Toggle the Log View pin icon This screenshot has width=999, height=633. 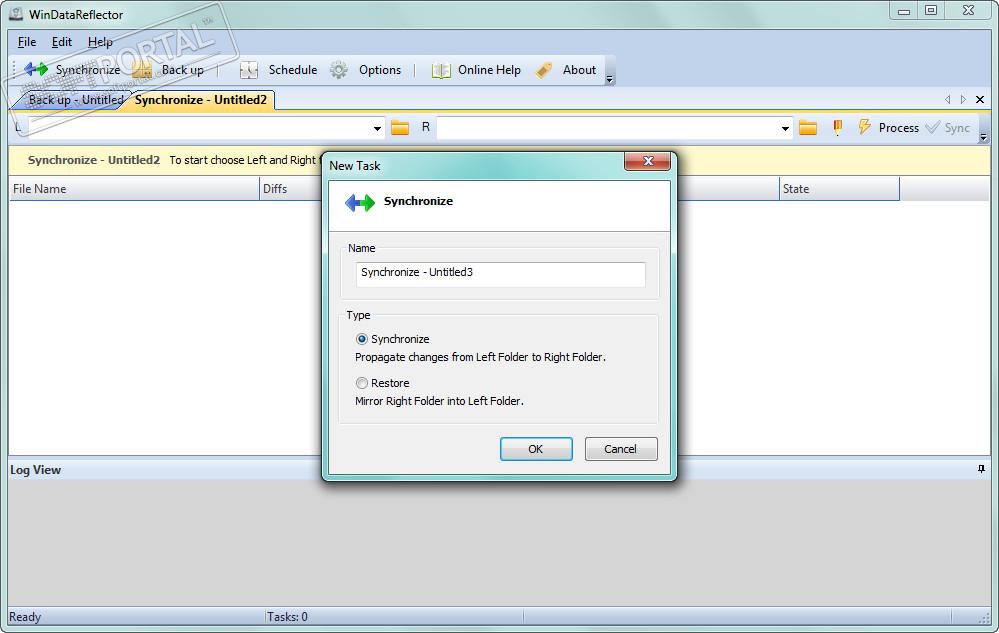pyautogui.click(x=981, y=469)
